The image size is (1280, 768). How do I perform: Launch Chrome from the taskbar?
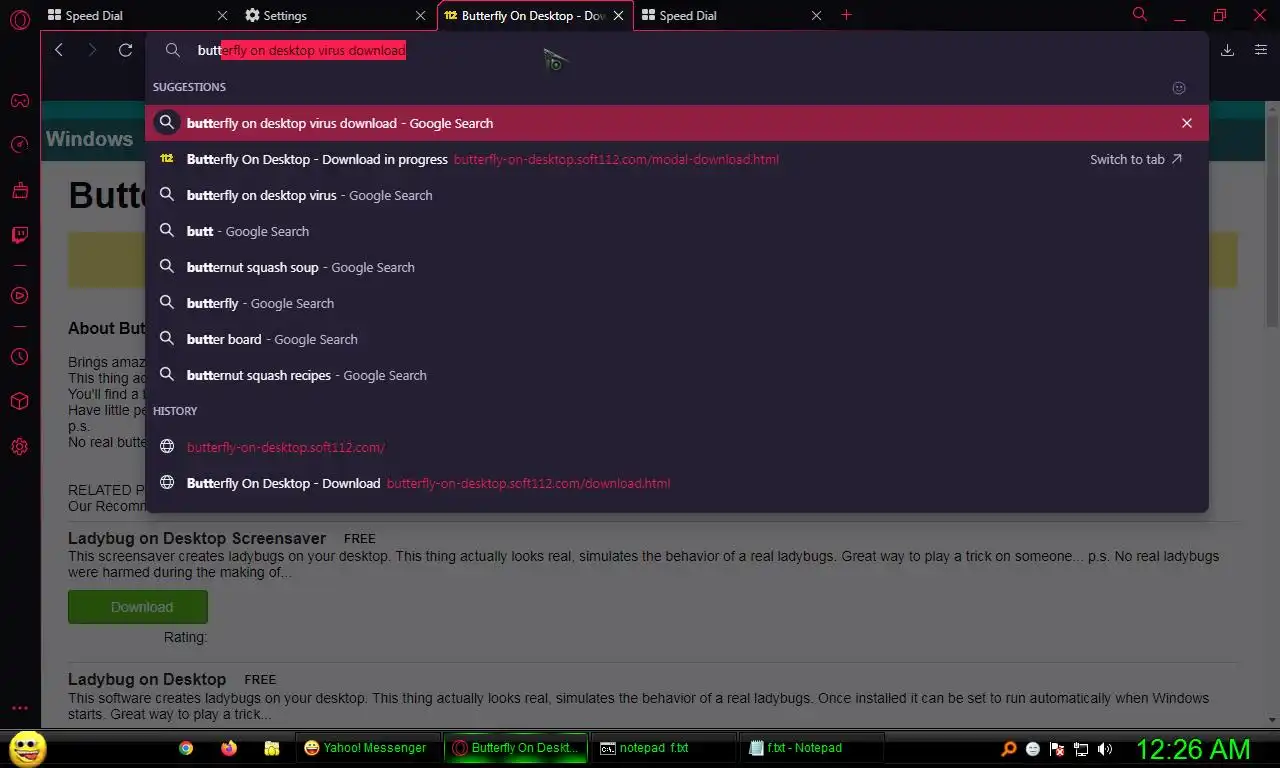tap(186, 748)
